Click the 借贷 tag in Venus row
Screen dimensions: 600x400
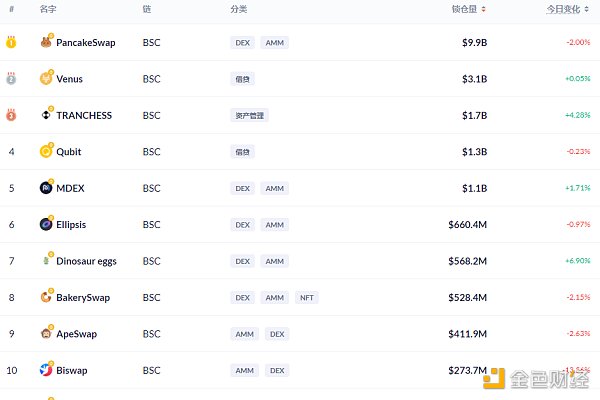click(243, 79)
